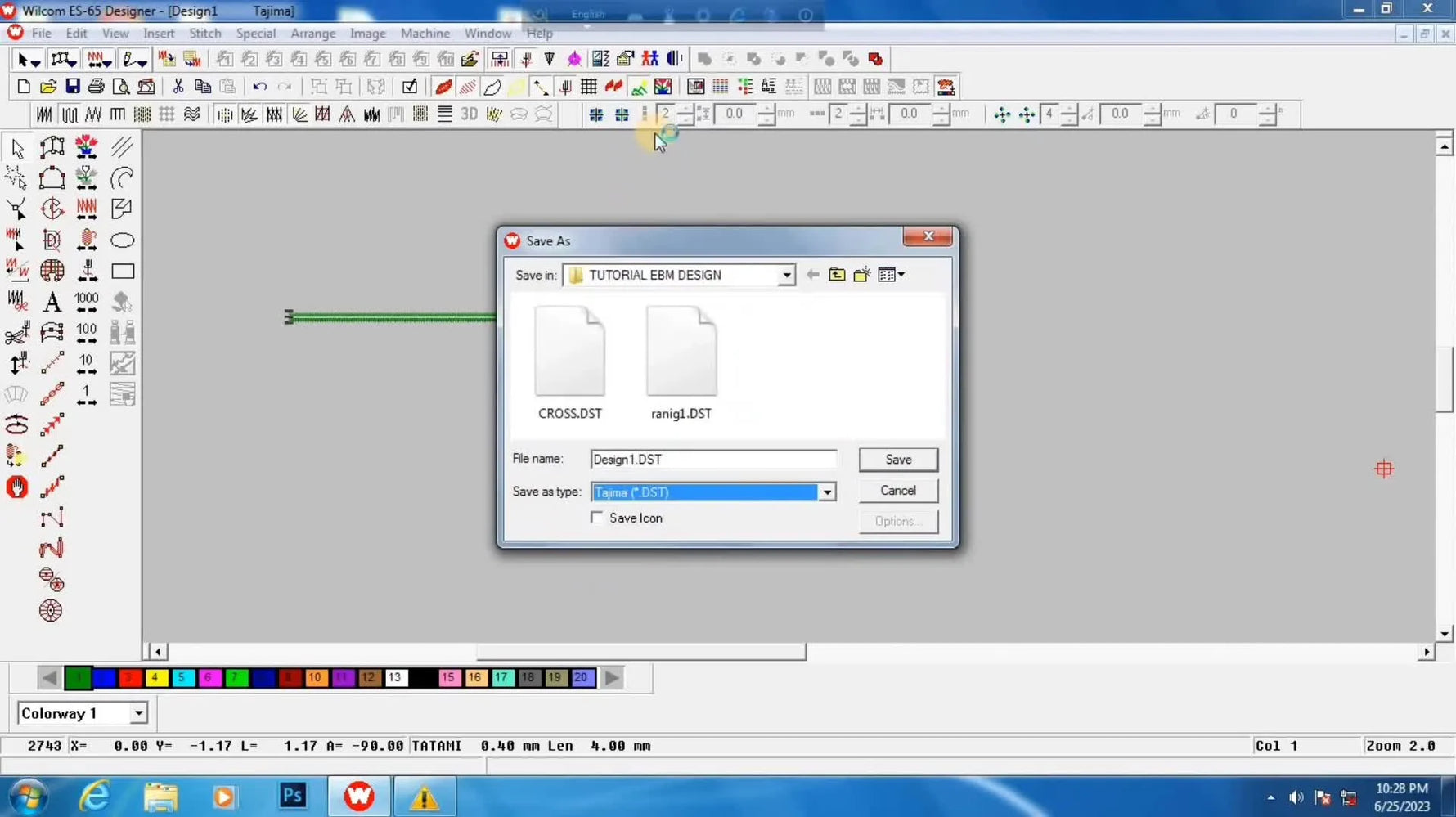Image resolution: width=1456 pixels, height=817 pixels.
Task: Click Create New Folder icon in dialog
Action: pyautogui.click(x=861, y=275)
